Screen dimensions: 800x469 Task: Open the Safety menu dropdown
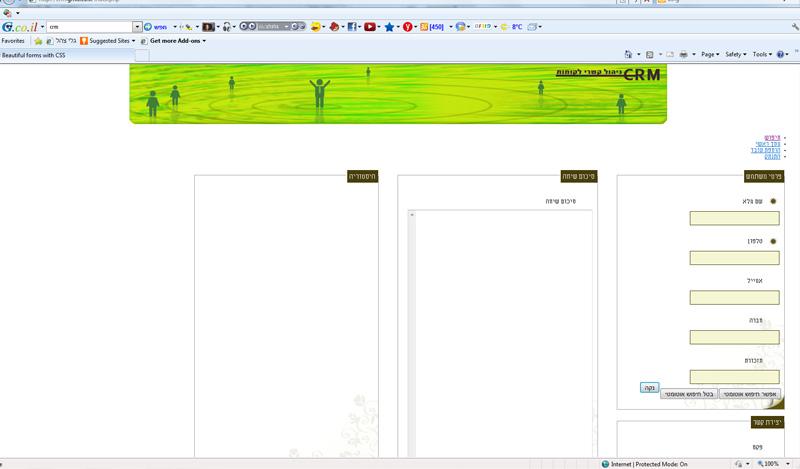click(735, 54)
